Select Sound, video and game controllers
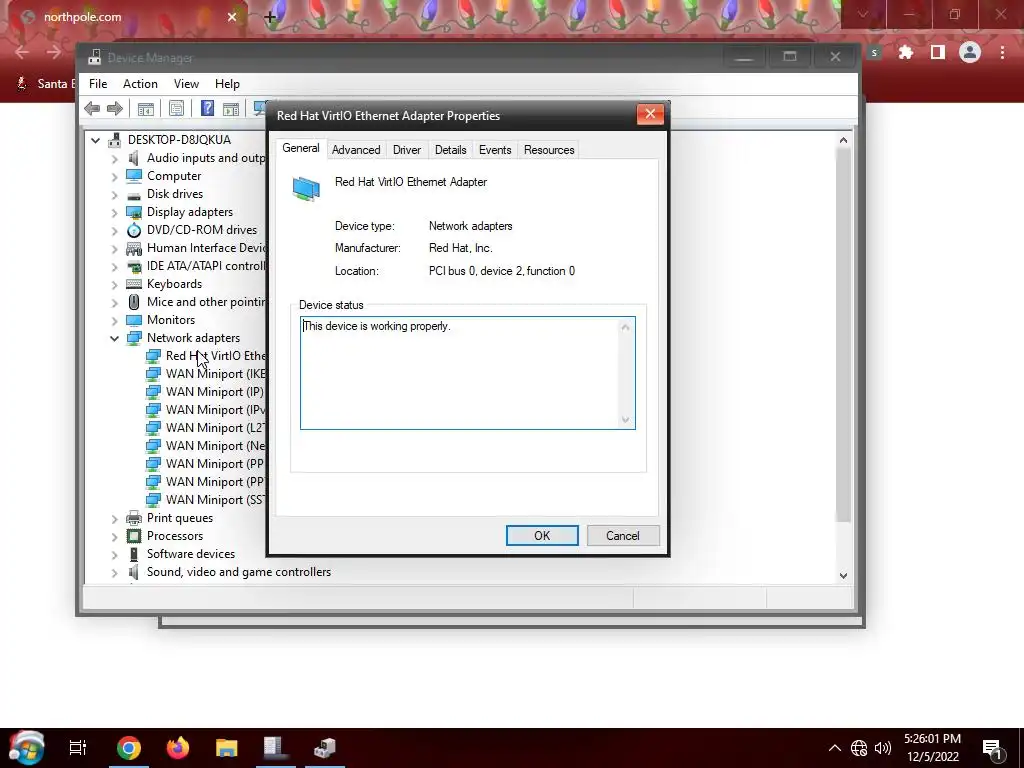The width and height of the screenshot is (1024, 768). [238, 572]
